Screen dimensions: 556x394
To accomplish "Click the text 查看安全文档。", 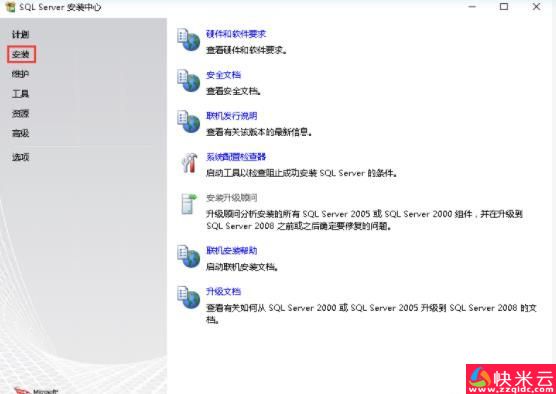I will (234, 91).
